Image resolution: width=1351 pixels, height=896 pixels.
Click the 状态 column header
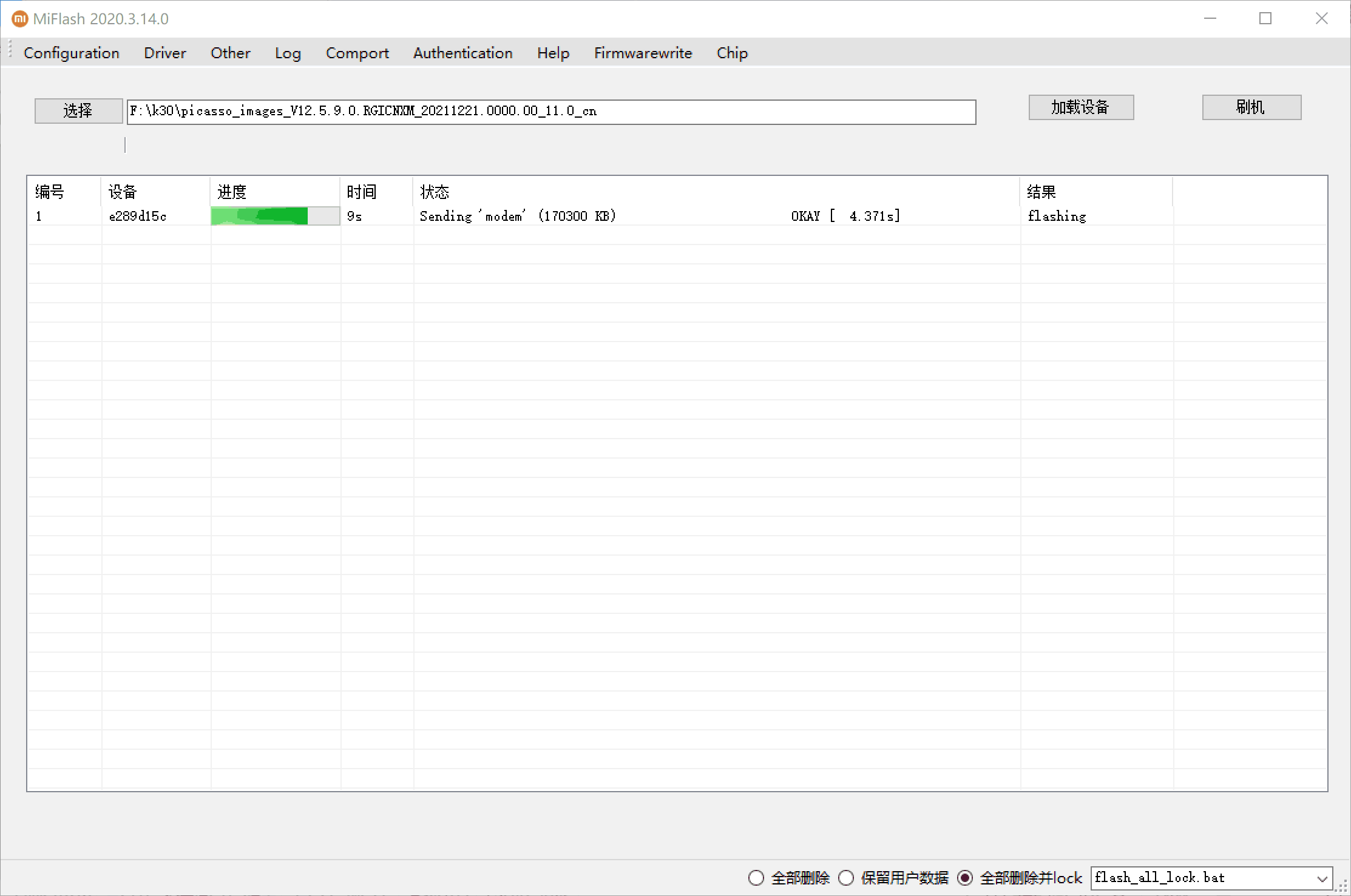click(435, 192)
